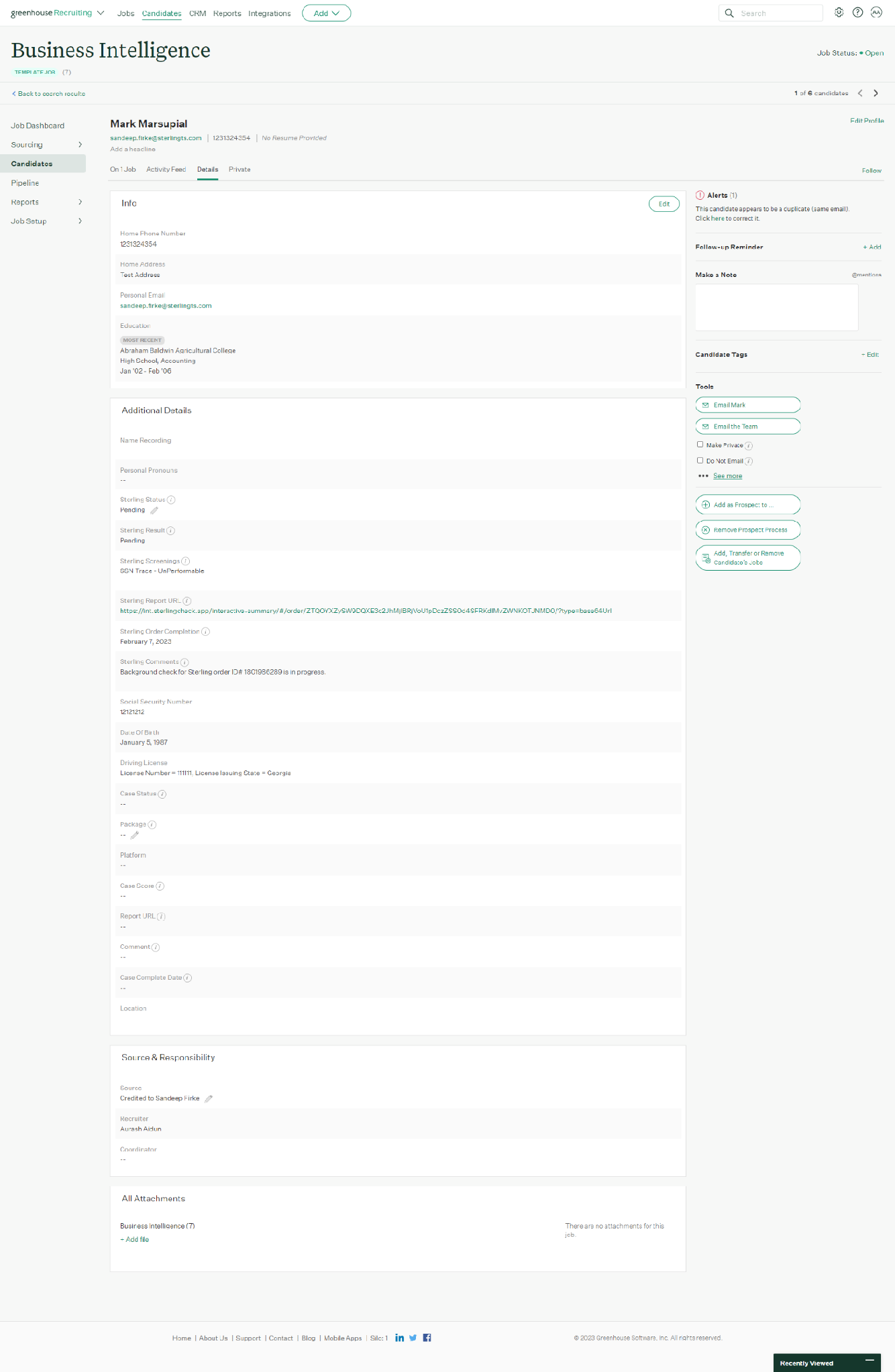Open the Add dropdown button

[x=326, y=13]
